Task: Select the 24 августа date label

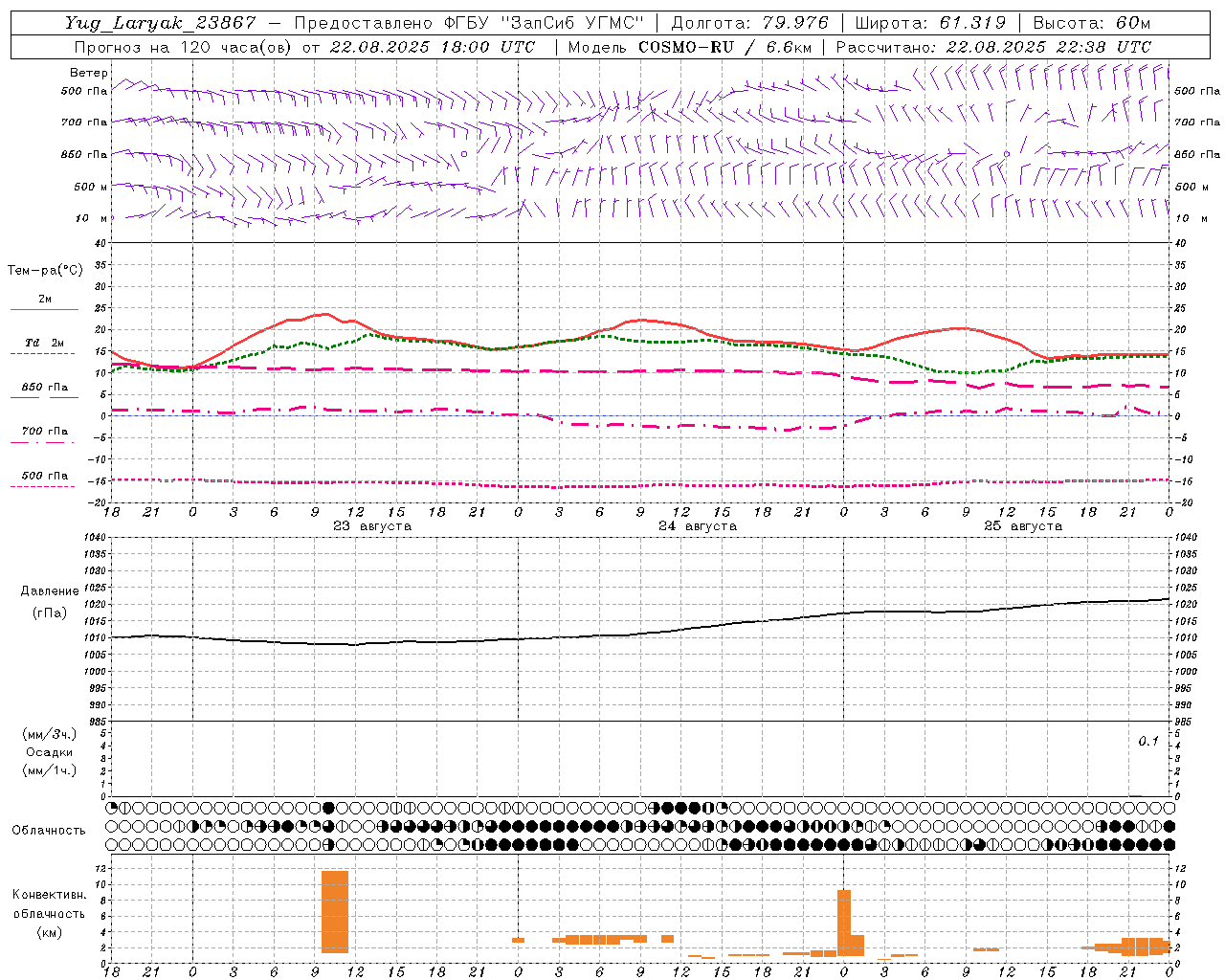Action: pos(698,526)
